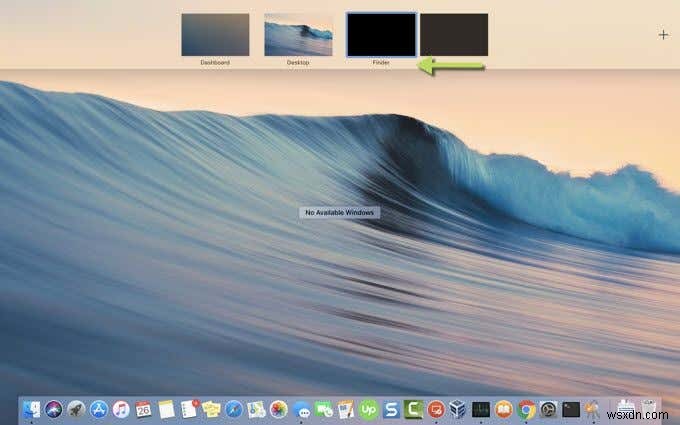This screenshot has width=680, height=425.
Task: Launch FaceTime from the Dock
Action: pos(324,409)
